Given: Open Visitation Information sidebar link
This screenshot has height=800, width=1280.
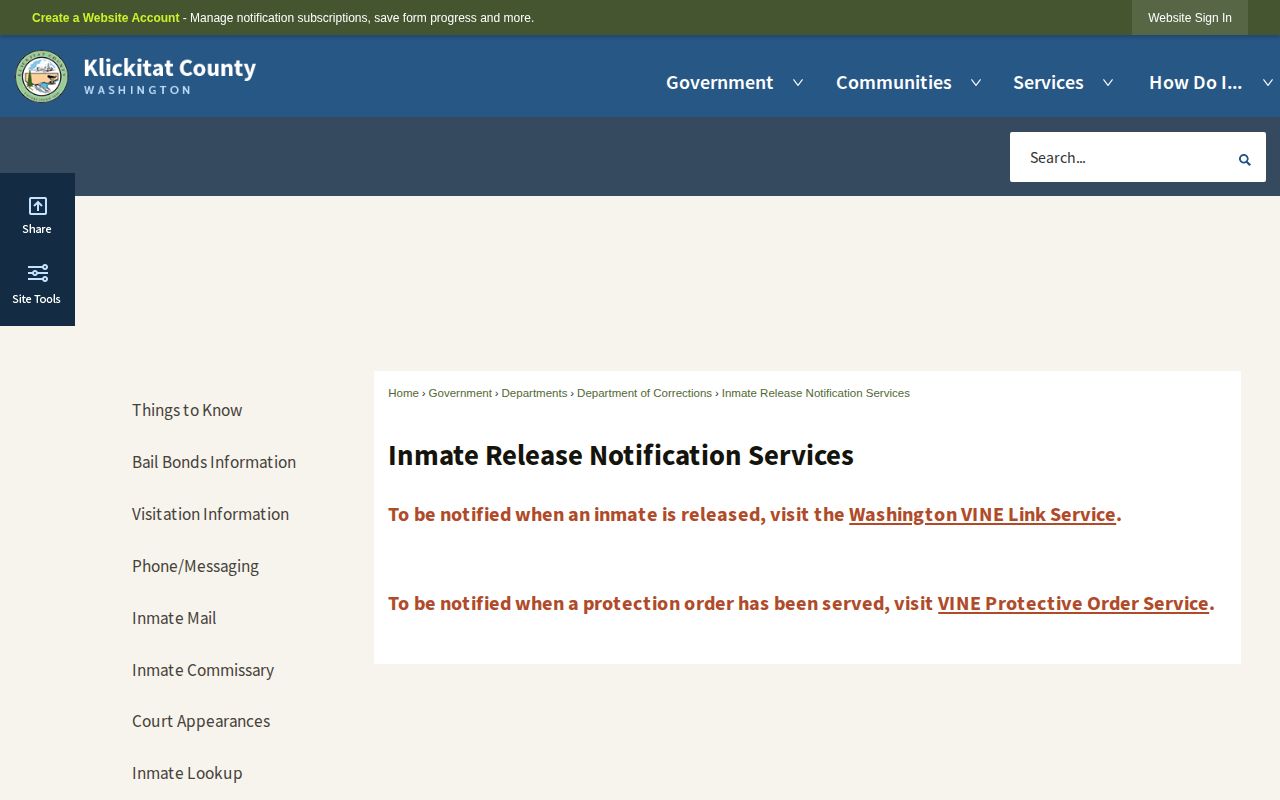Looking at the screenshot, I should click(x=210, y=514).
